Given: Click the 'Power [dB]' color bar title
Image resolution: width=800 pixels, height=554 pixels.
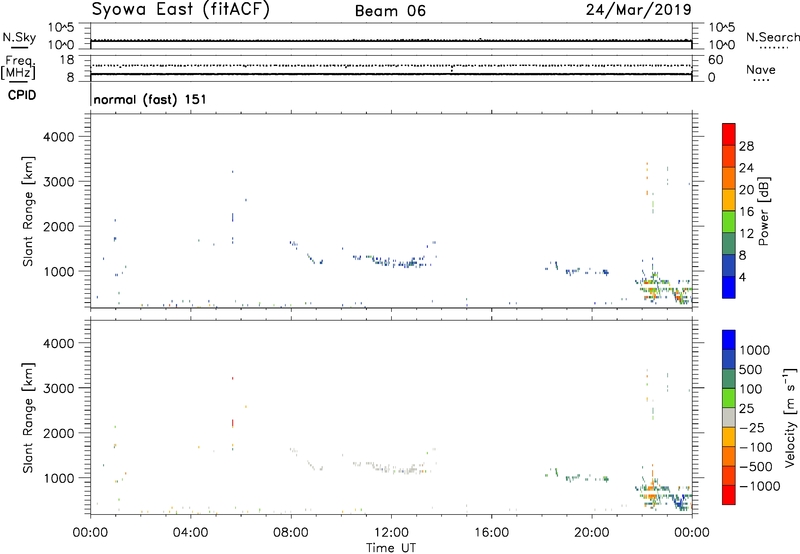Looking at the screenshot, I should click(764, 211).
